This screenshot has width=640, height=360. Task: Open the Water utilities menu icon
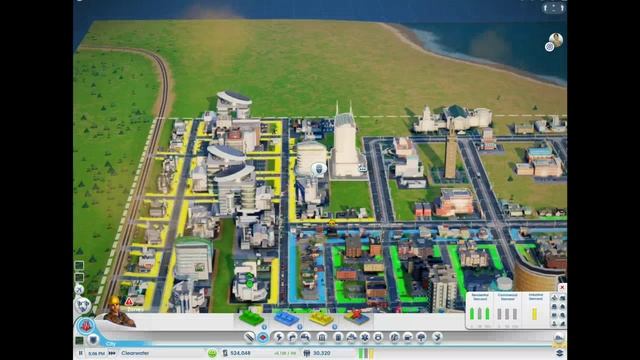292,337
